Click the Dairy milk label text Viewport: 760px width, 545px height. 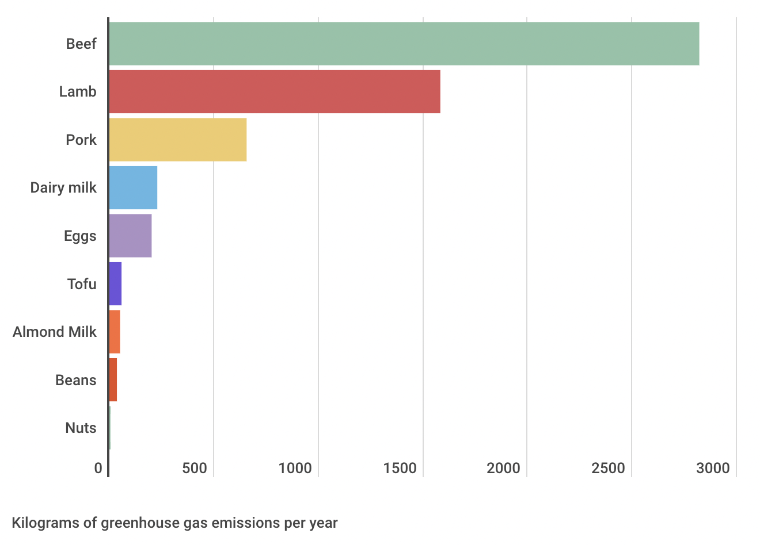point(63,188)
